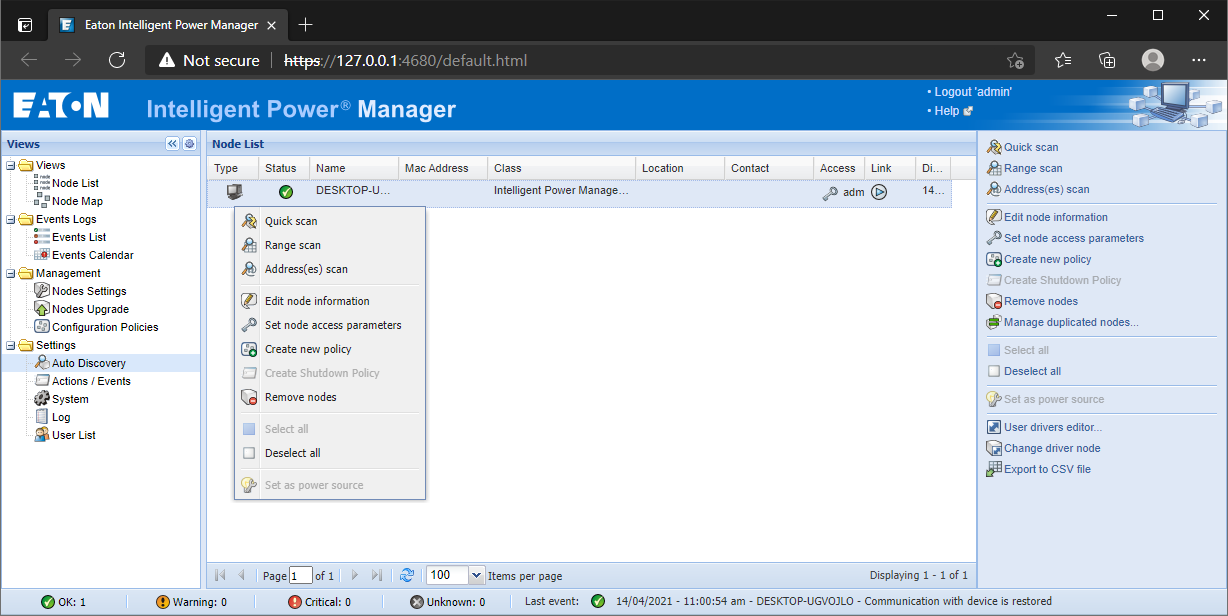Collapse the Settings folder
This screenshot has height=616, width=1228.
click(10, 345)
